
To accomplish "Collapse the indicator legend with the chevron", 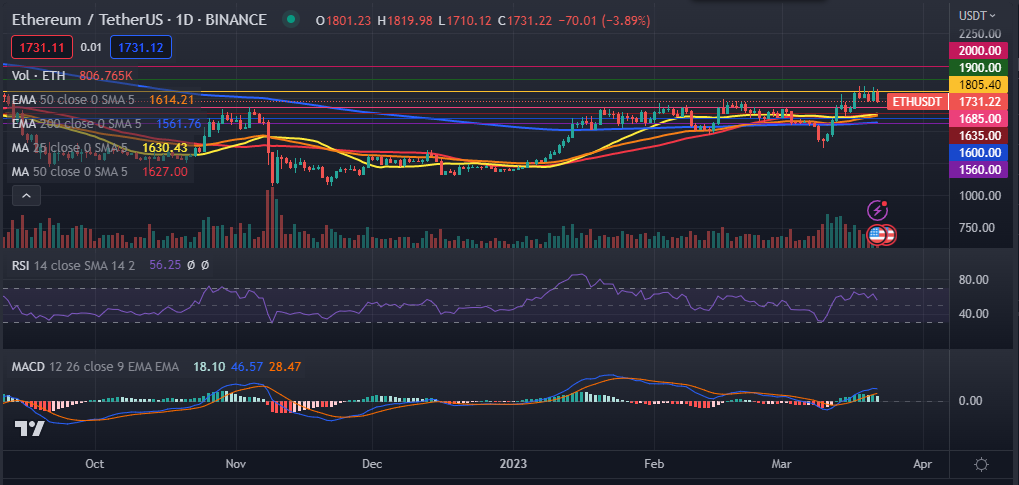I will tap(26, 195).
